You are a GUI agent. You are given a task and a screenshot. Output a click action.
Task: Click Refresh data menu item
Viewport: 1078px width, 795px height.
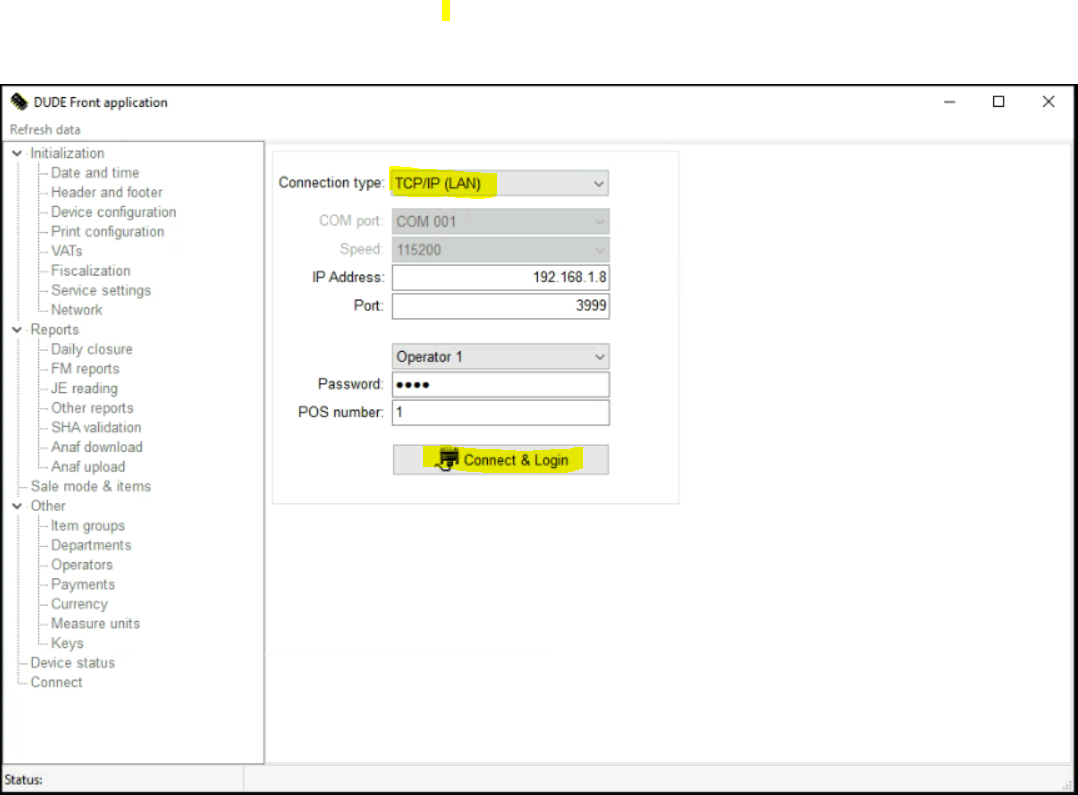pos(45,129)
